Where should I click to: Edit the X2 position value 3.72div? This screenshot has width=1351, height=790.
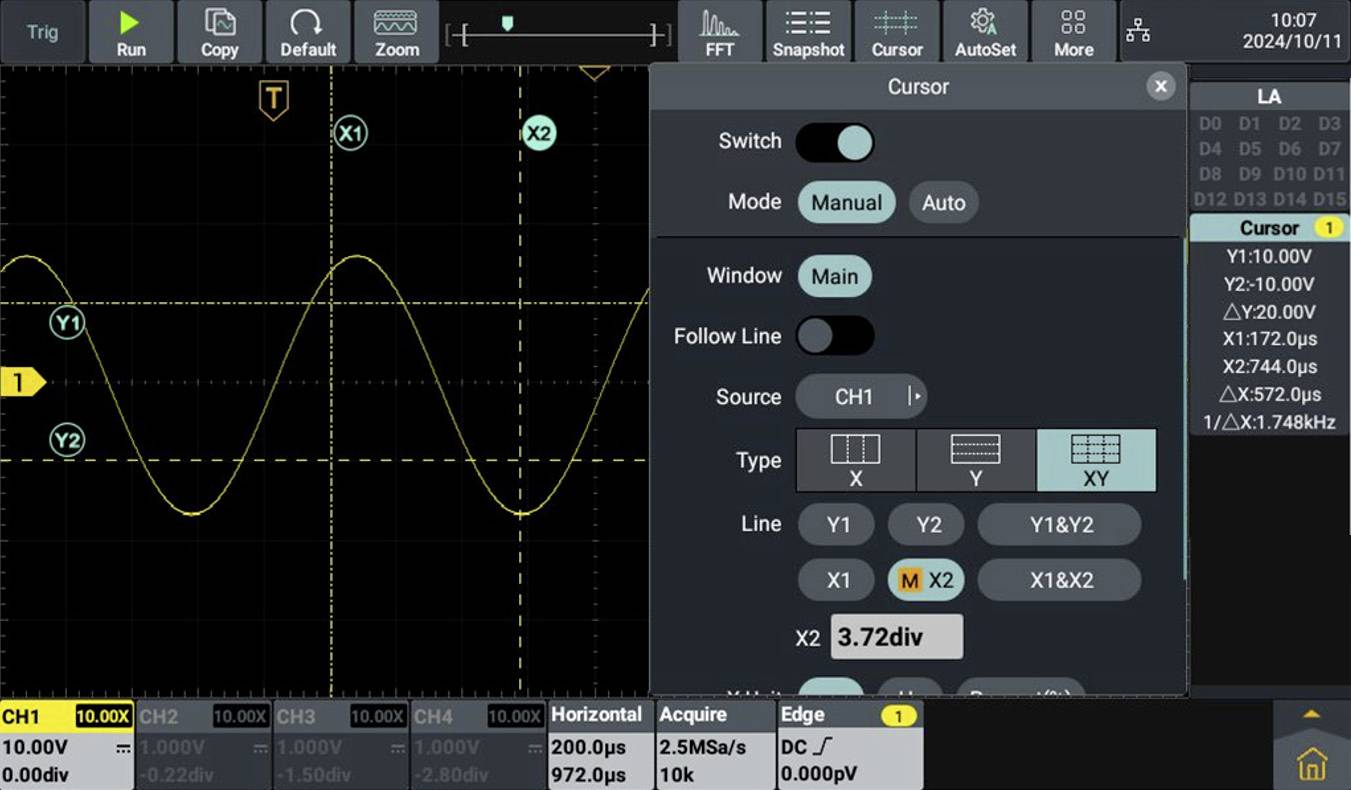tap(896, 636)
